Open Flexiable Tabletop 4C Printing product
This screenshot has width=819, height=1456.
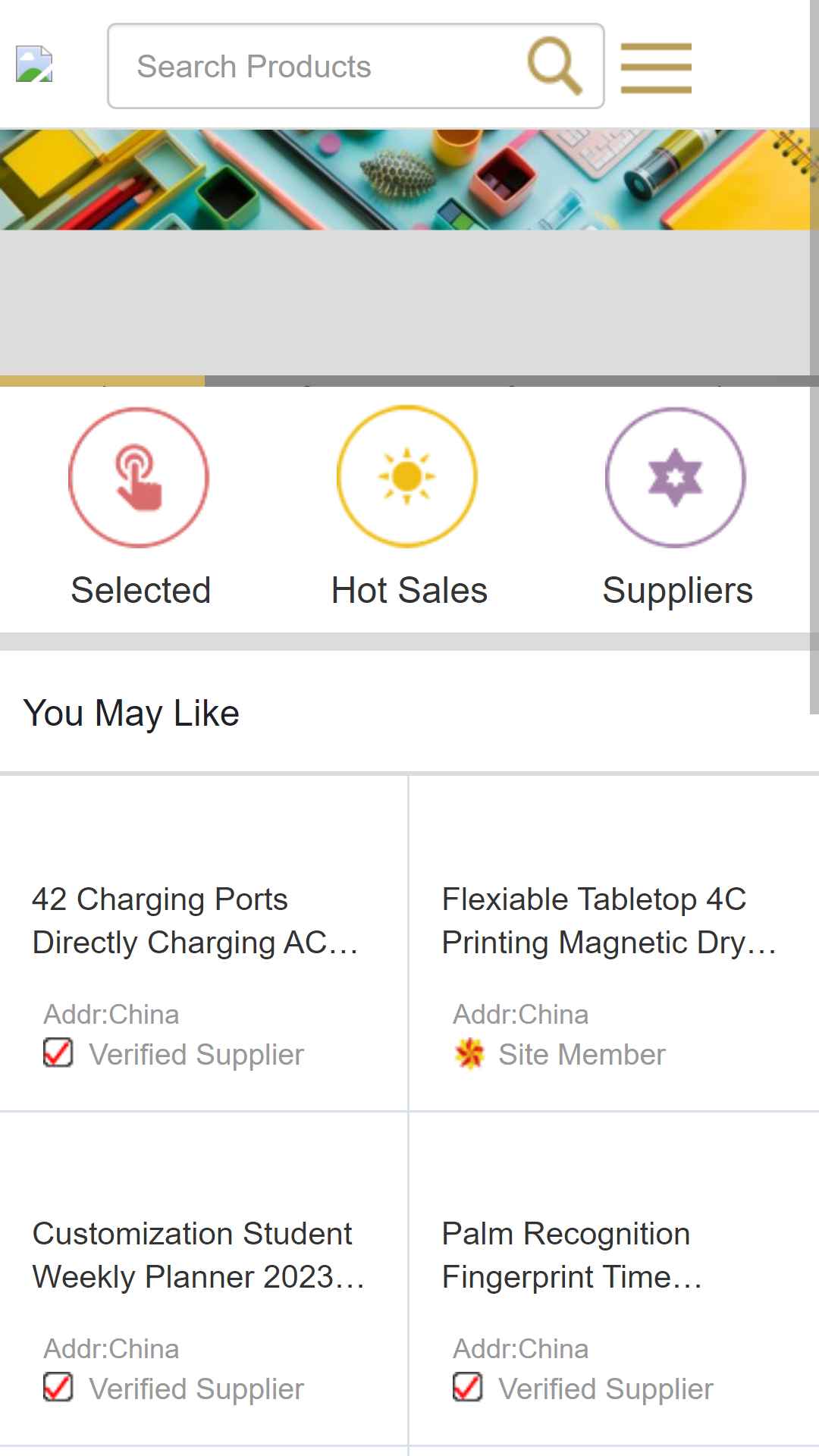pos(610,921)
